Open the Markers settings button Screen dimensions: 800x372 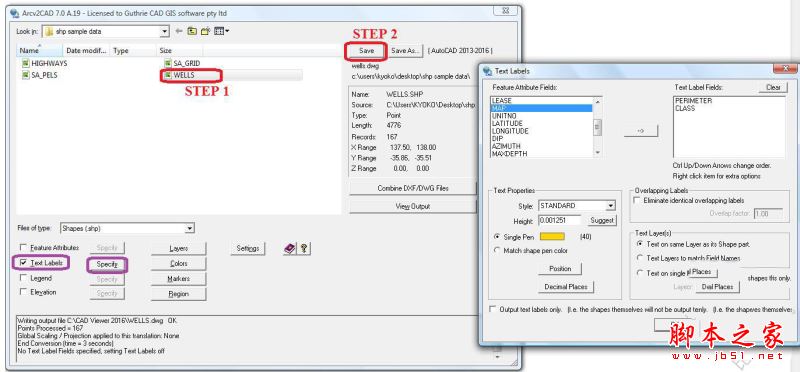click(x=179, y=279)
